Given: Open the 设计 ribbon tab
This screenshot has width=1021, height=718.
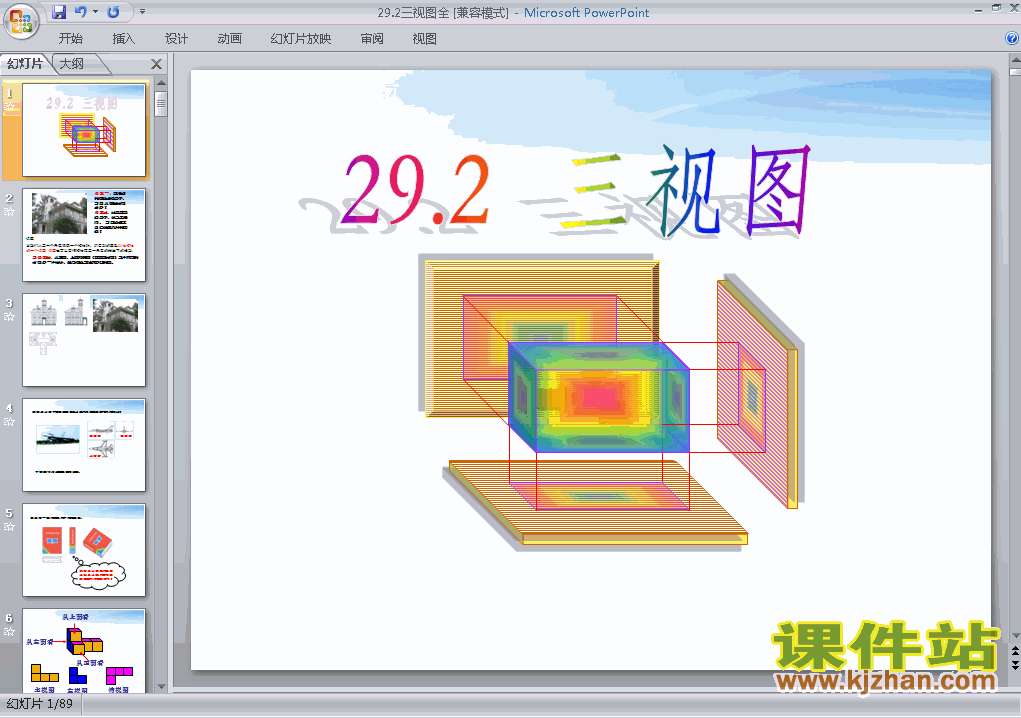Looking at the screenshot, I should [176, 39].
